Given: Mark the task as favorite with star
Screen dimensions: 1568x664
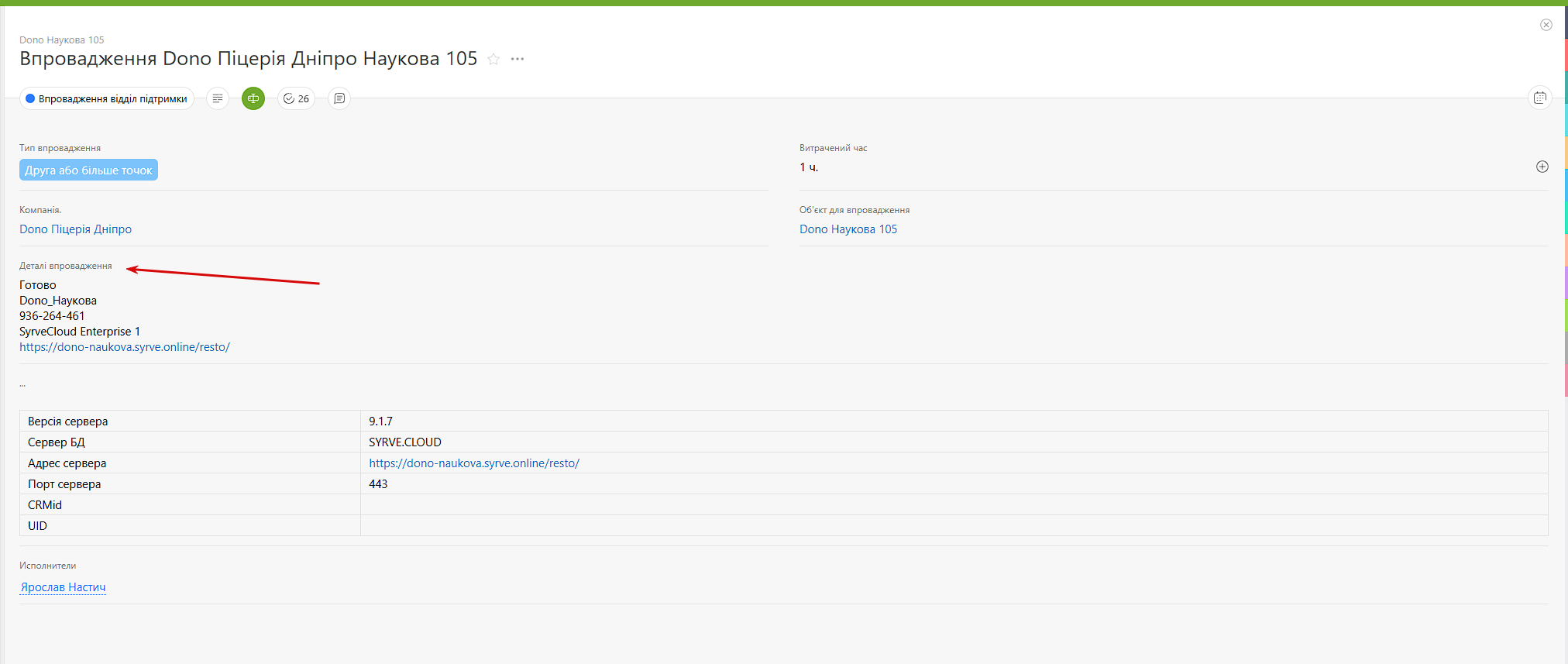Looking at the screenshot, I should 493,59.
